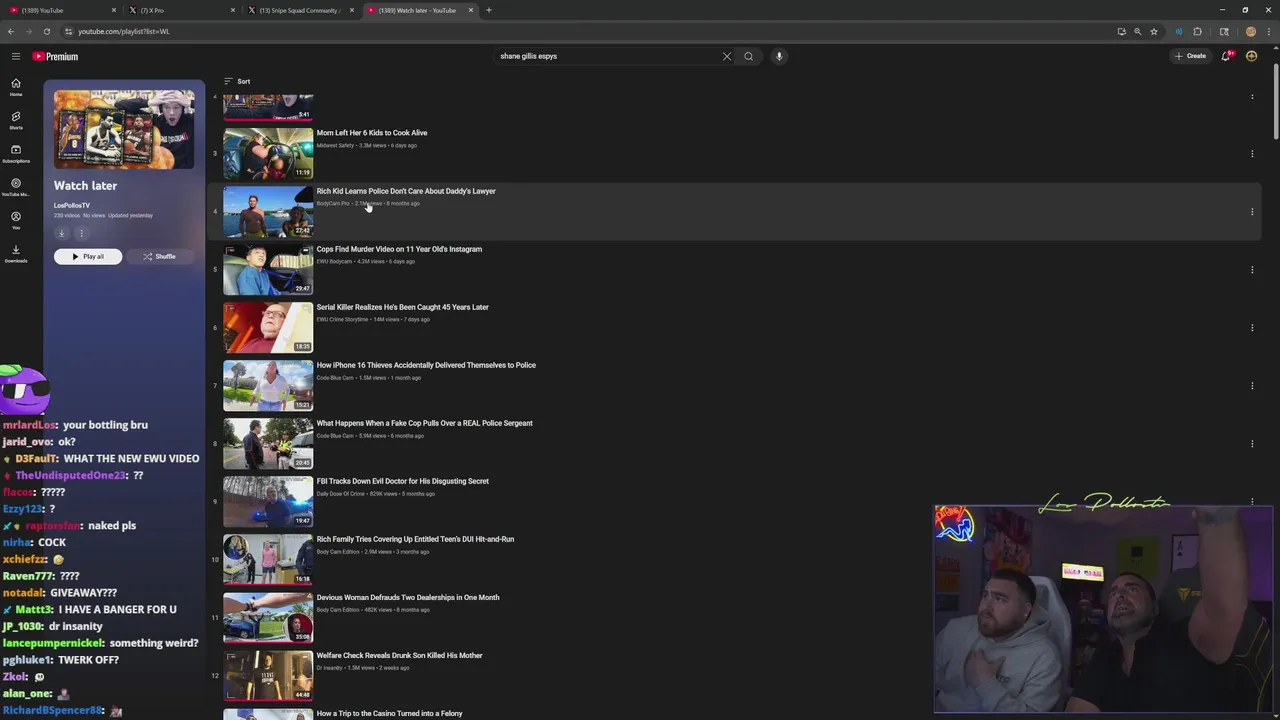Open Rich Kid Learns Police Don't Care video
This screenshot has width=1280, height=720.
(x=406, y=191)
